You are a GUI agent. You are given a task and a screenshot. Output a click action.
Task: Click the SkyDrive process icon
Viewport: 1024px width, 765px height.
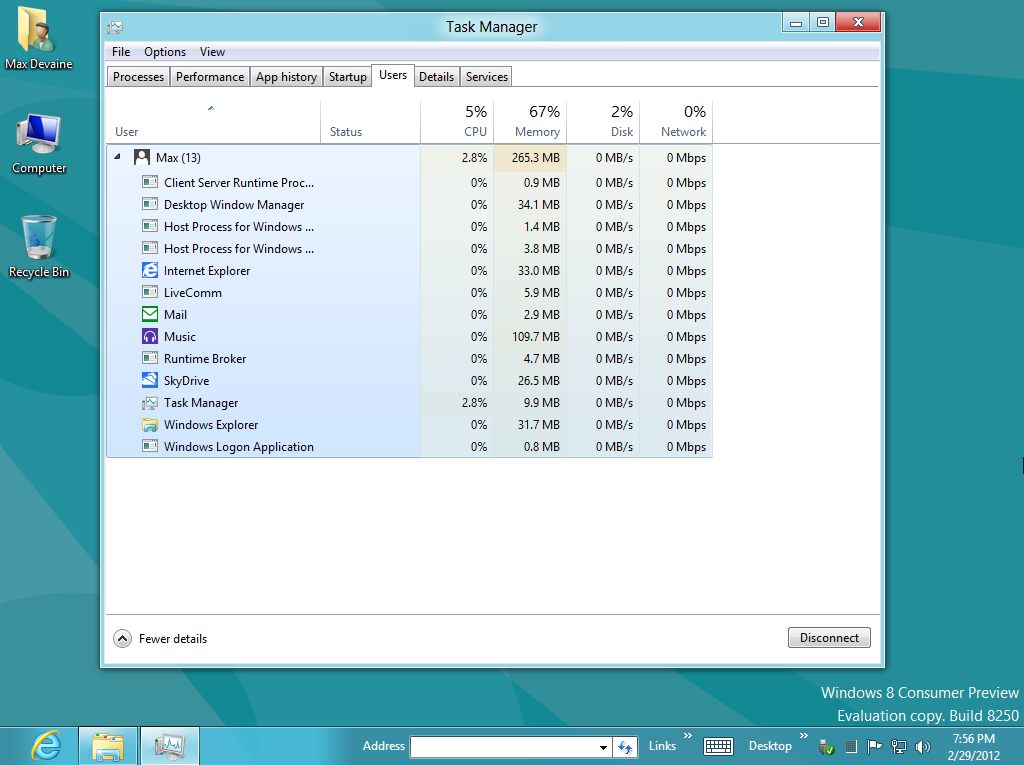(150, 380)
